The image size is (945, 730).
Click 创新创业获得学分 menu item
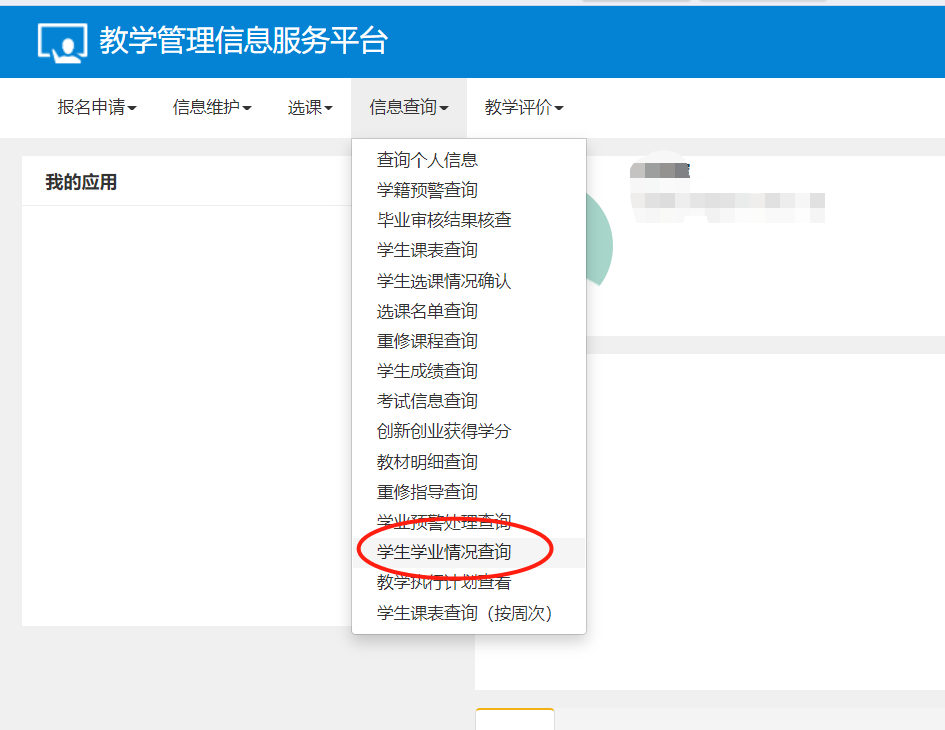pos(444,431)
